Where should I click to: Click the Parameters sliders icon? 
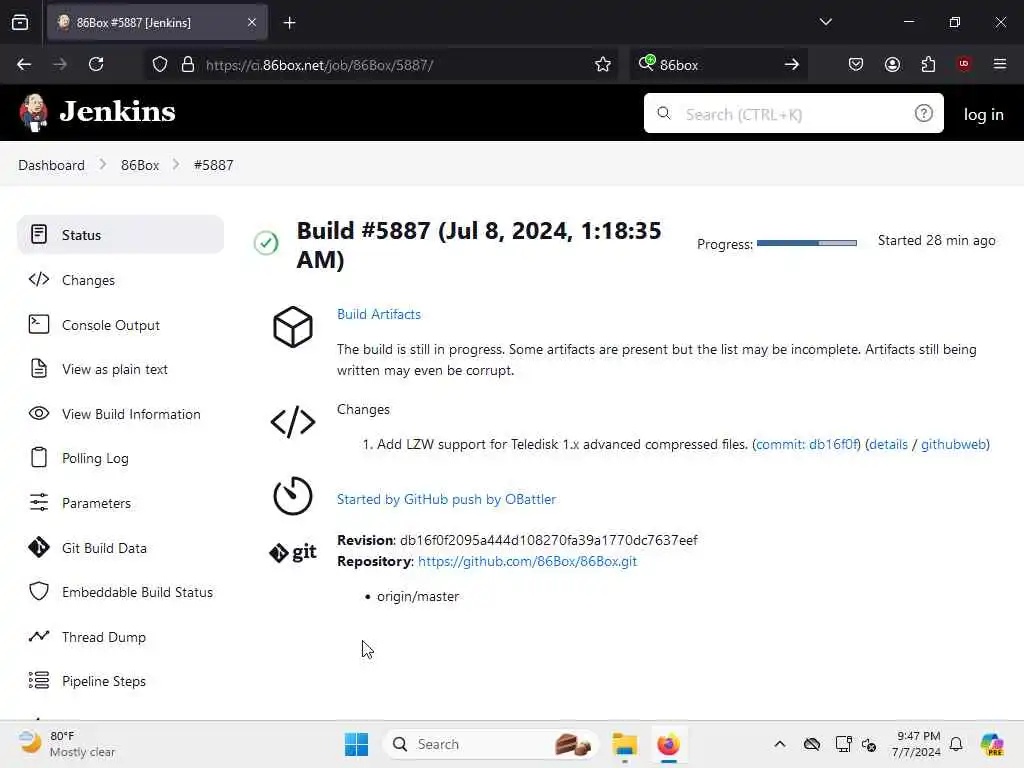(39, 502)
